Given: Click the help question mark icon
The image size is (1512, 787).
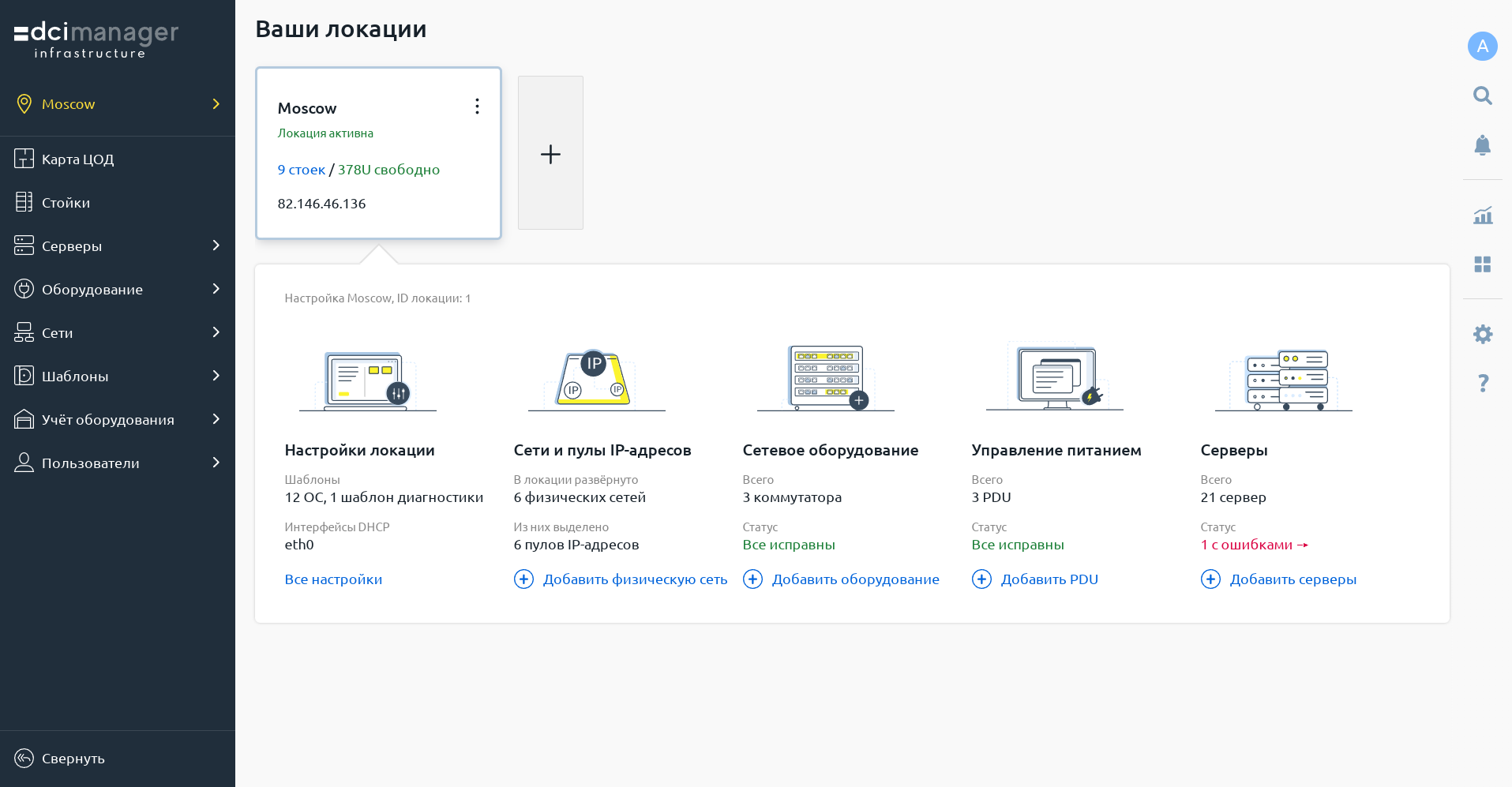Looking at the screenshot, I should [1482, 384].
